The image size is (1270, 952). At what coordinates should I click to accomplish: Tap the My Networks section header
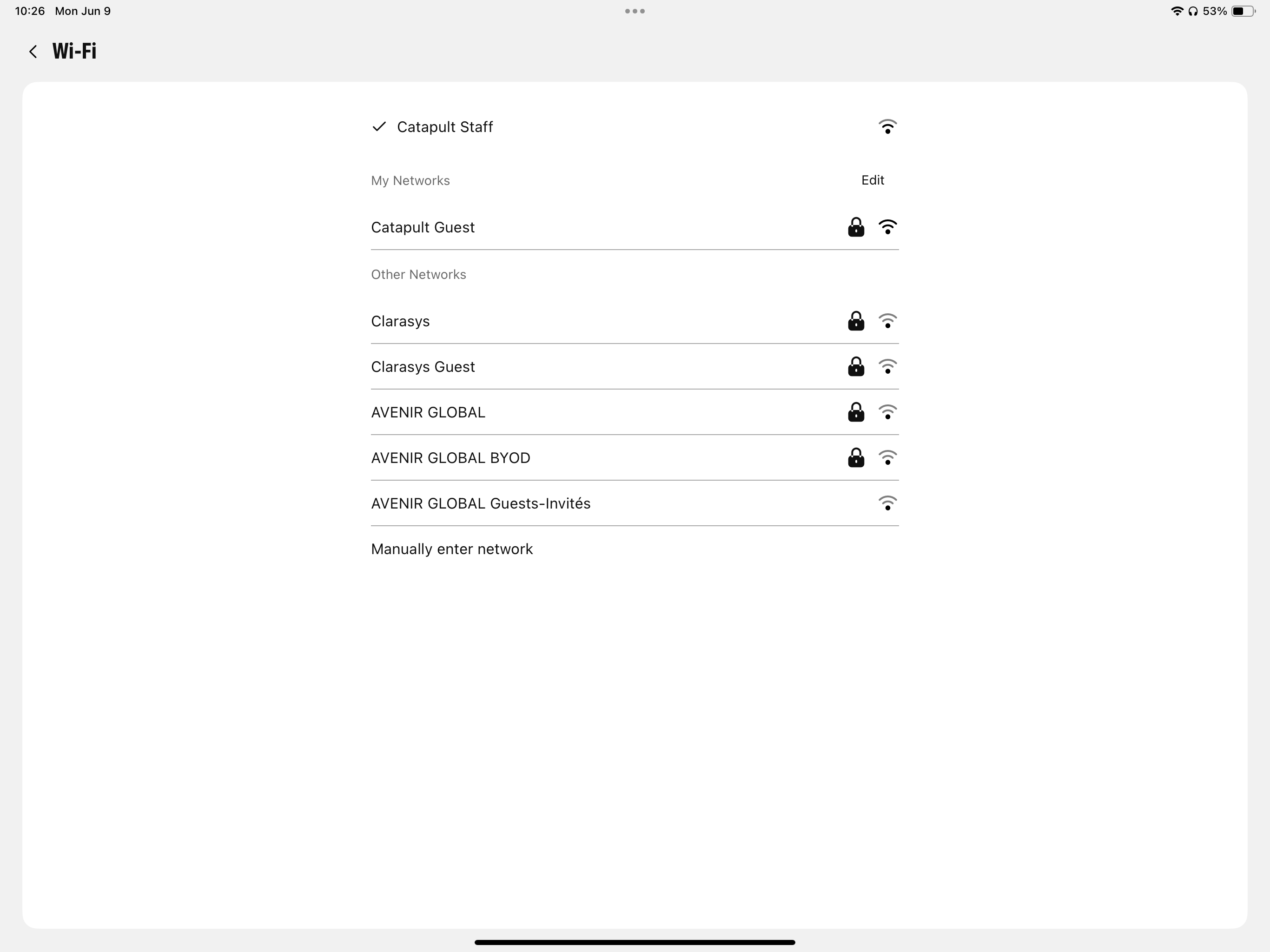pyautogui.click(x=410, y=180)
